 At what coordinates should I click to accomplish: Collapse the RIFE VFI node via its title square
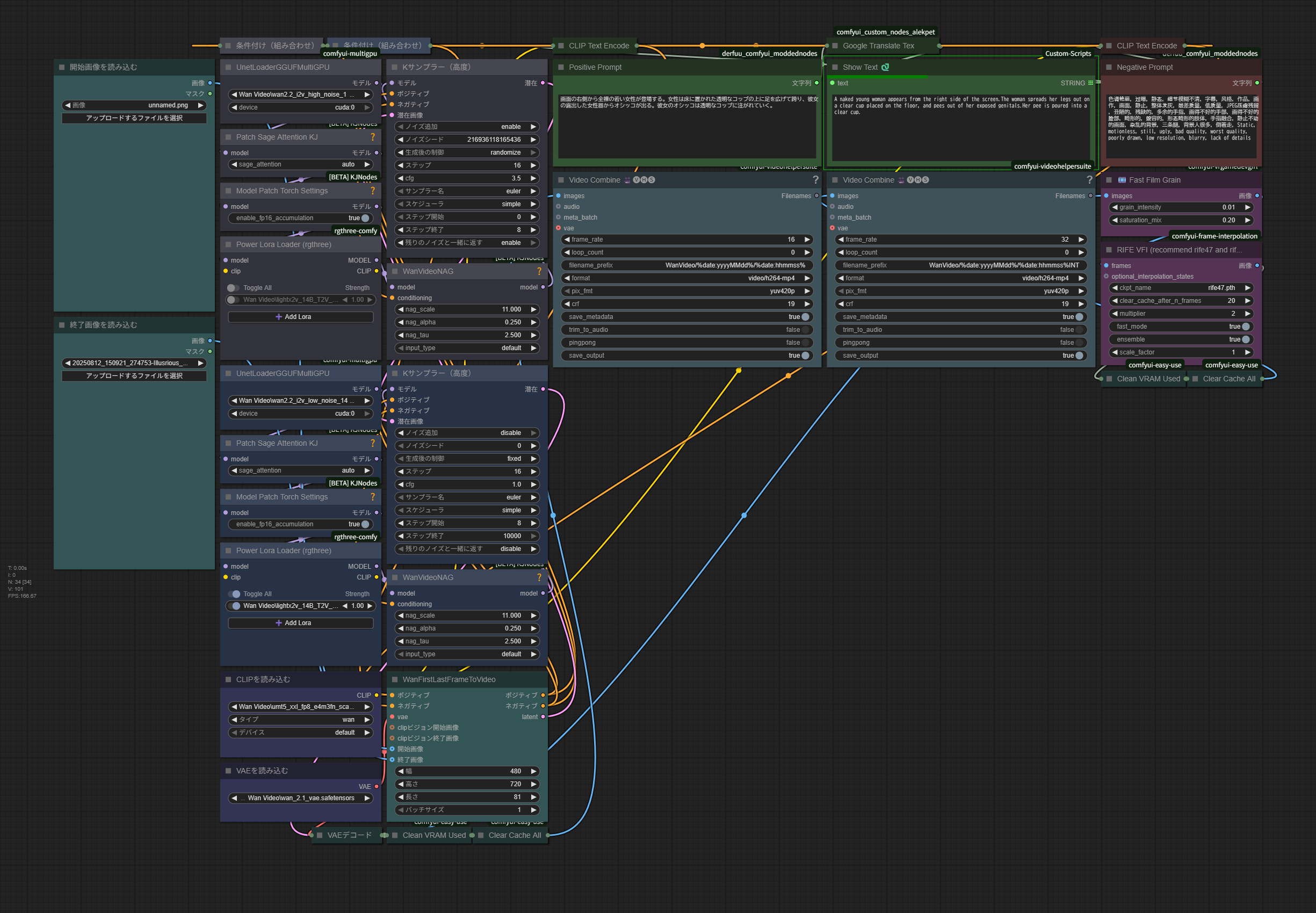pyautogui.click(x=1109, y=250)
